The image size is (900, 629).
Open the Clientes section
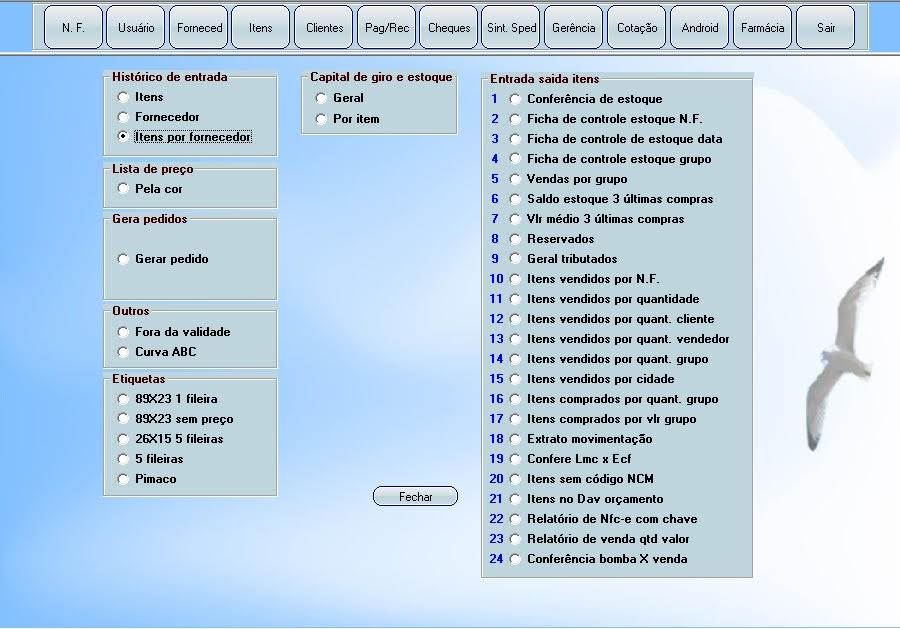(324, 28)
